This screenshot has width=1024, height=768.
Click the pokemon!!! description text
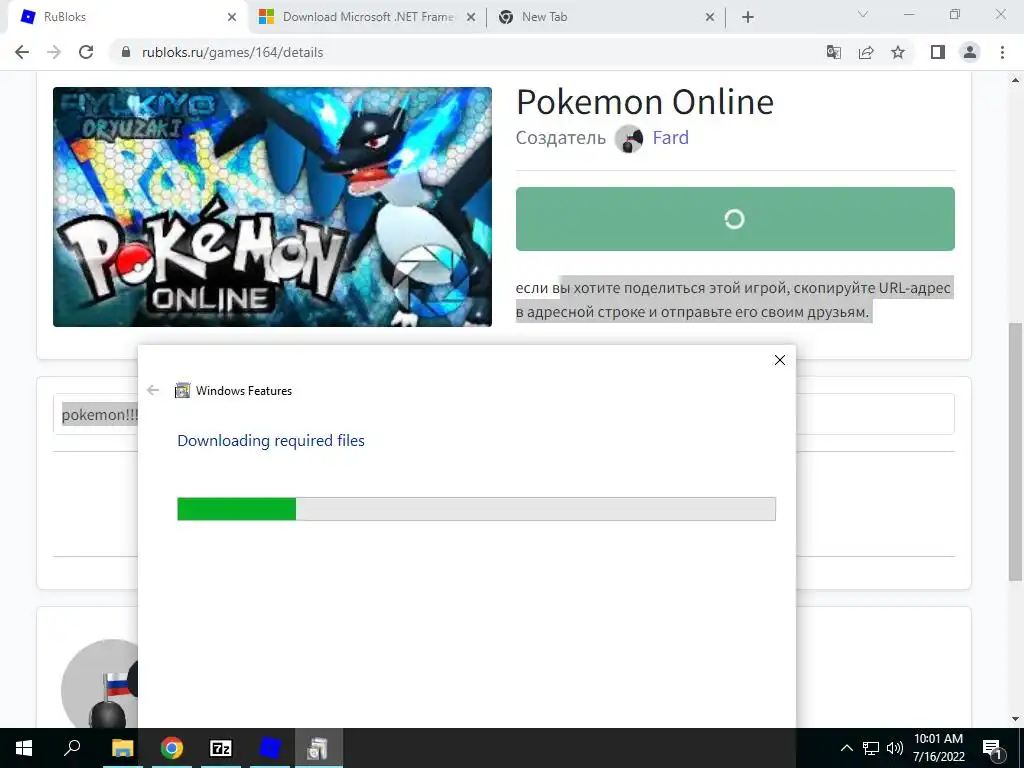coord(100,415)
